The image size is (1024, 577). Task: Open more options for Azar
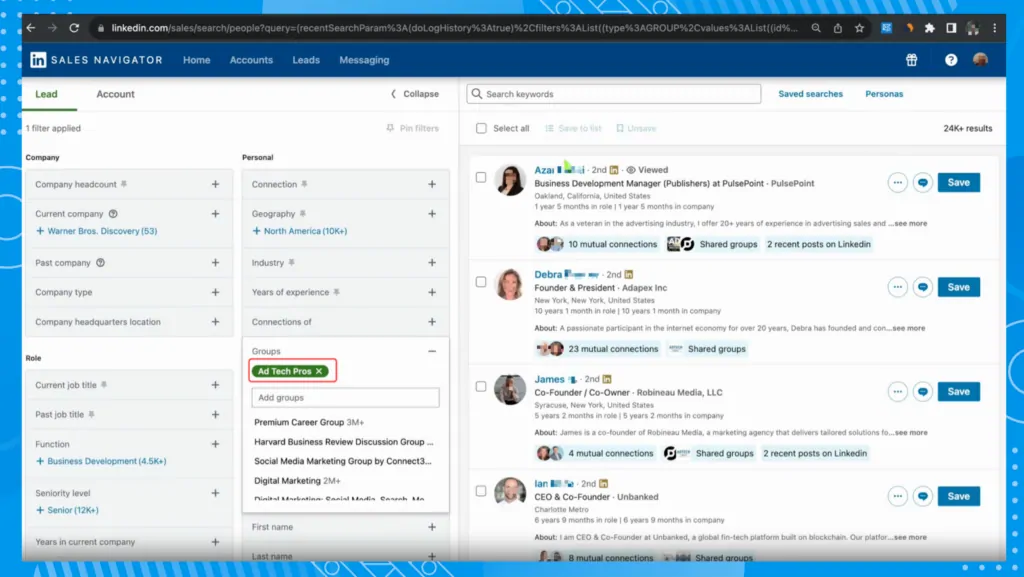pos(898,183)
